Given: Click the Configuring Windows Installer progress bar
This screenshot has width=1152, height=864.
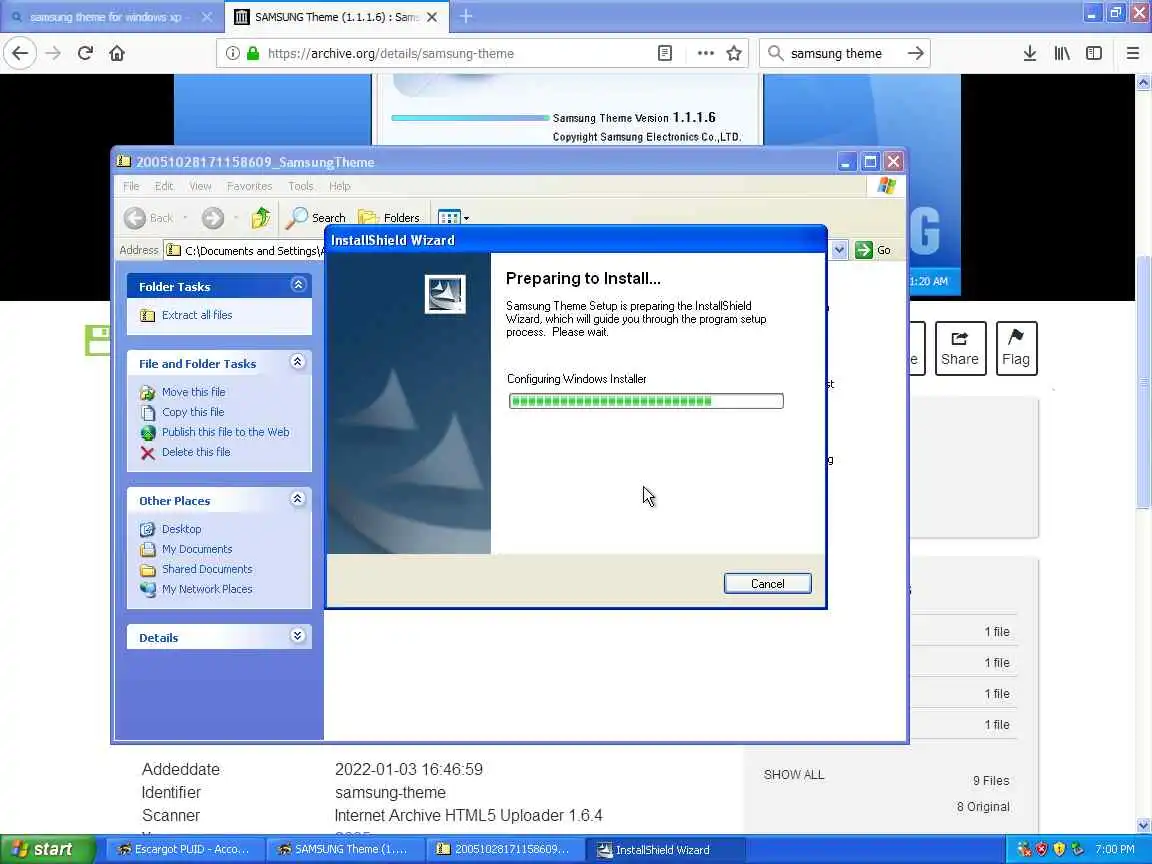Looking at the screenshot, I should coord(646,400).
